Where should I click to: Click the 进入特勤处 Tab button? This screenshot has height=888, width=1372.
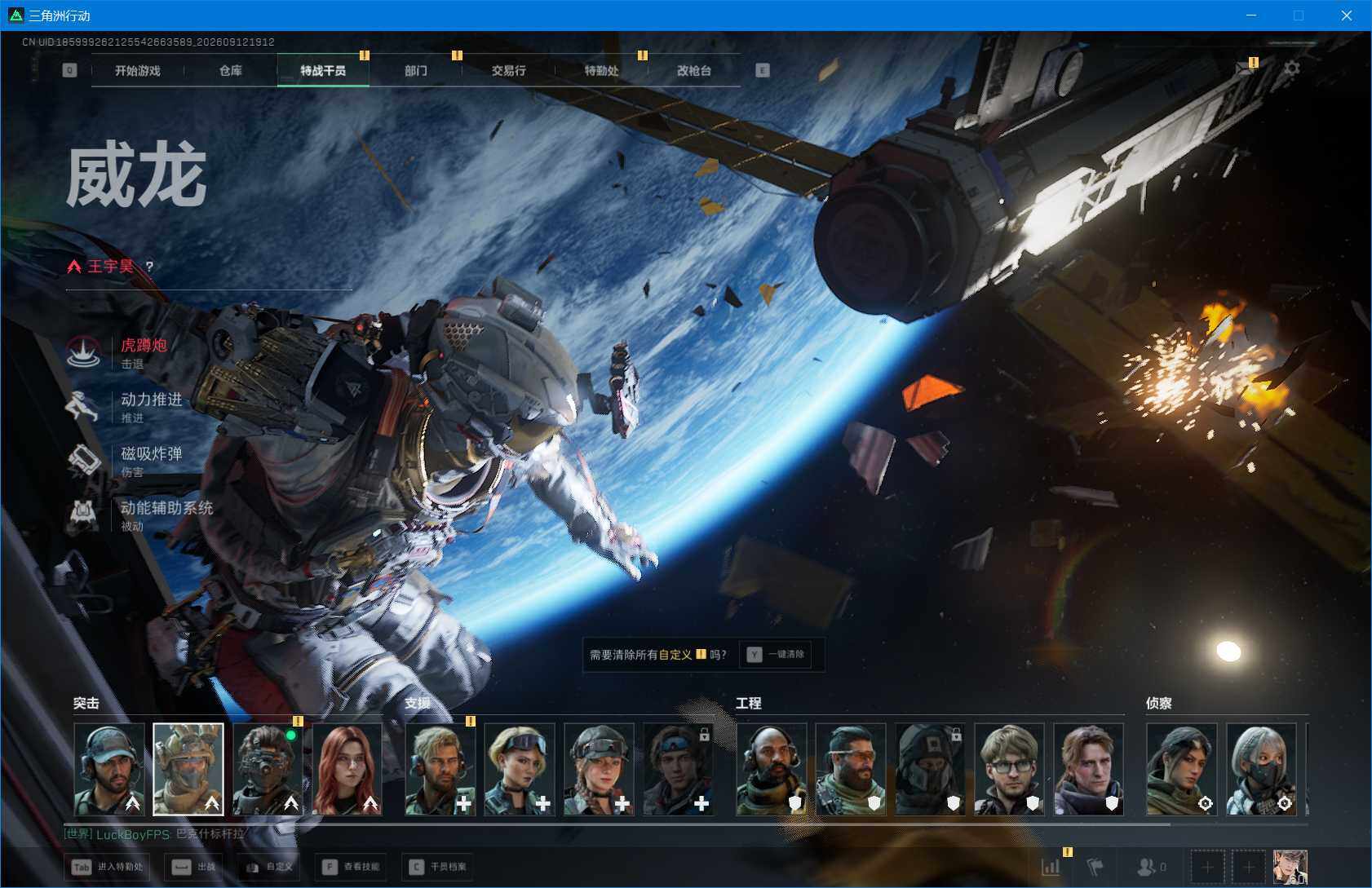(108, 867)
